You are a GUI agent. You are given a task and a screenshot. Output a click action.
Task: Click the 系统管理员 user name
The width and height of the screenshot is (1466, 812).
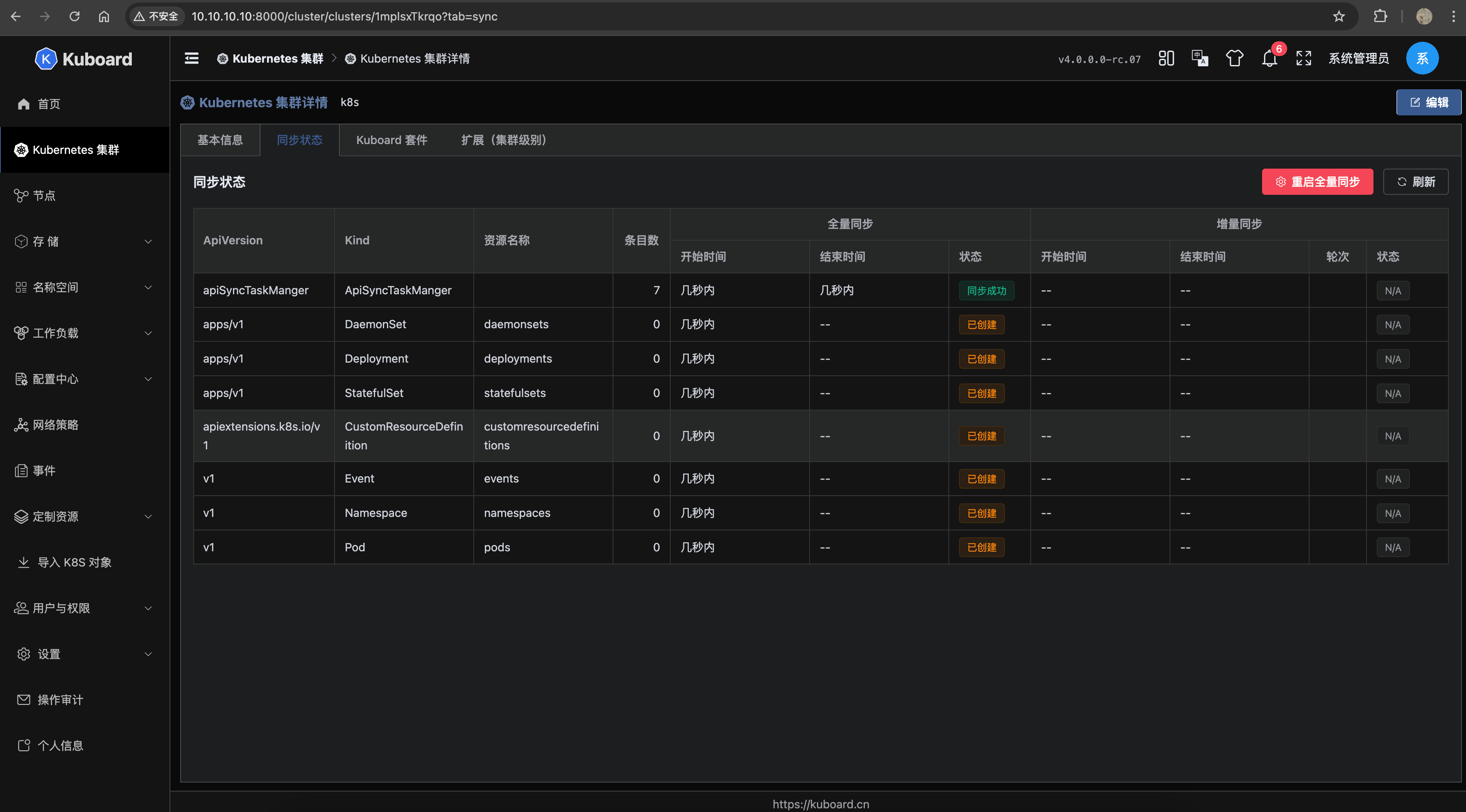[x=1358, y=59]
